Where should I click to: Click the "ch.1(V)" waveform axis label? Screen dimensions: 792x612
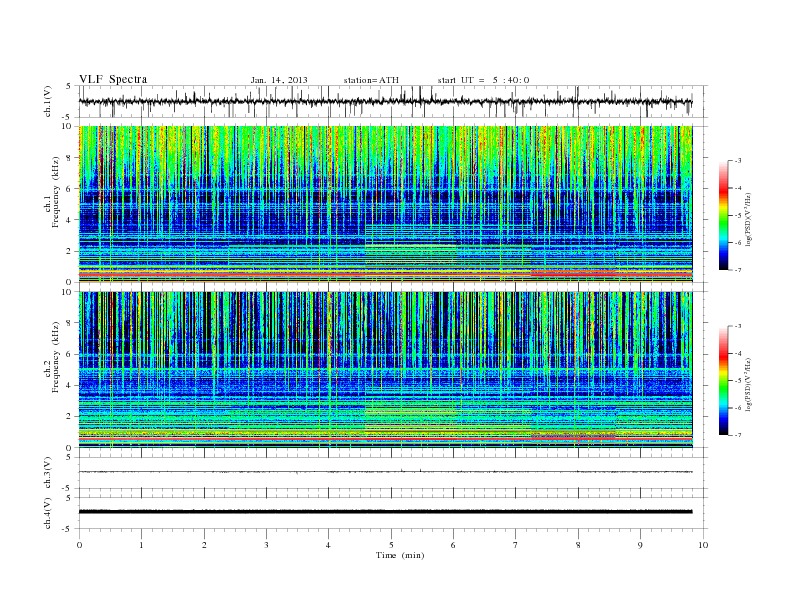coord(48,101)
